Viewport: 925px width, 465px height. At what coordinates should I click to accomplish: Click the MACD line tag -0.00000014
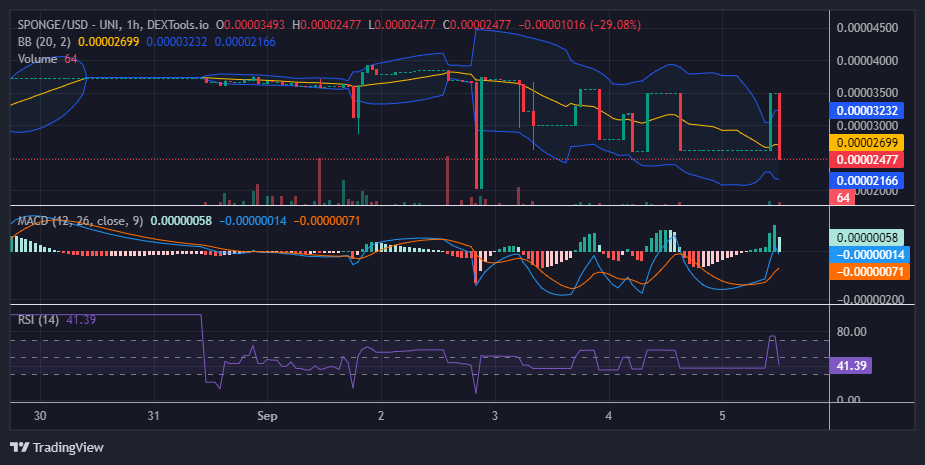(870, 254)
